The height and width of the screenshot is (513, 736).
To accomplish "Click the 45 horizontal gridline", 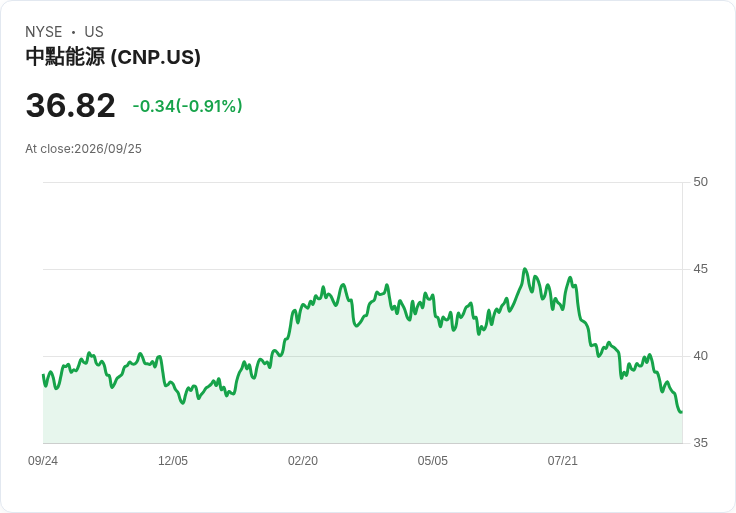I will (363, 269).
